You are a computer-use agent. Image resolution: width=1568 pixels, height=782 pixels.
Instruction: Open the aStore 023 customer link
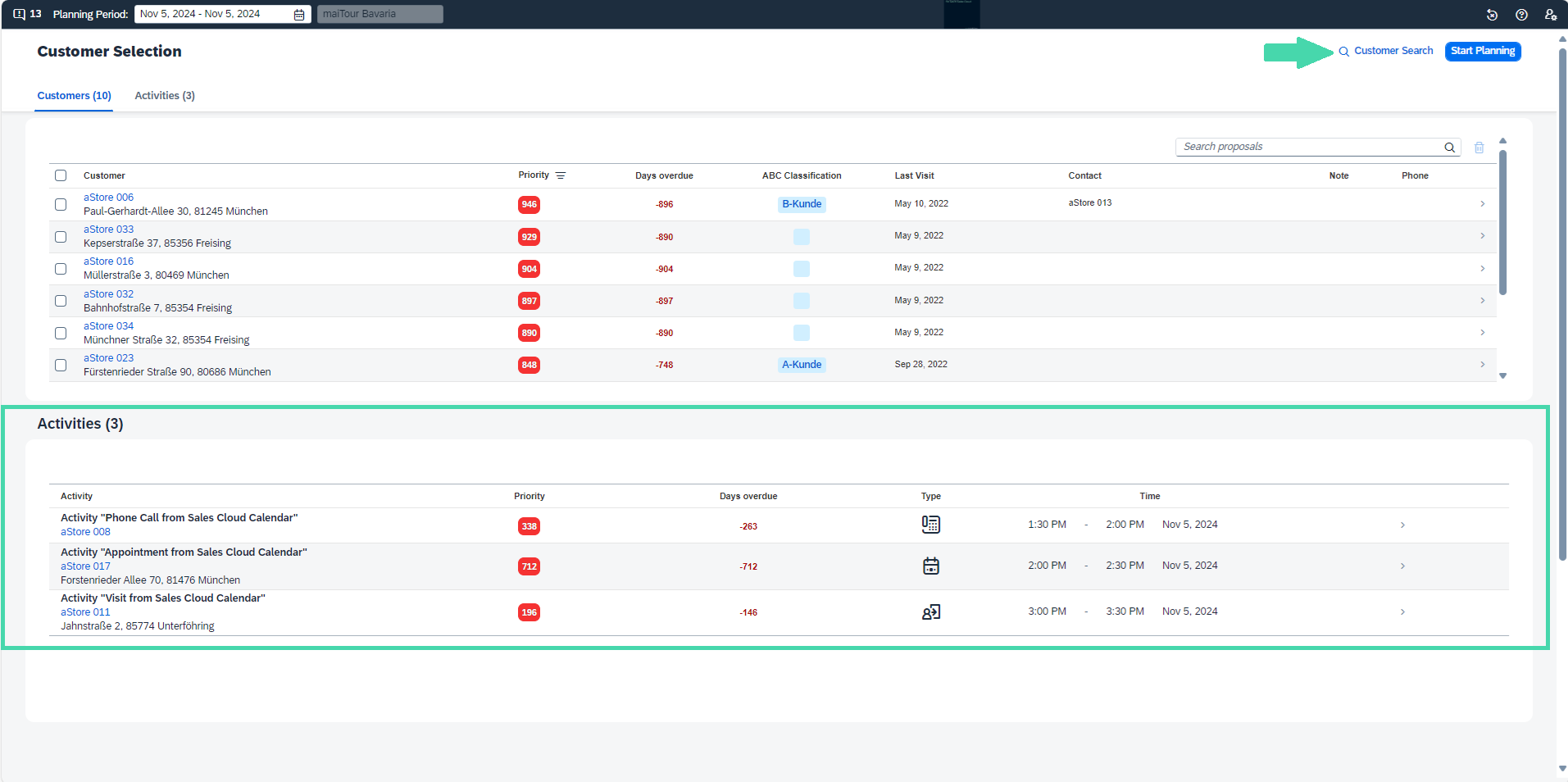(x=108, y=358)
